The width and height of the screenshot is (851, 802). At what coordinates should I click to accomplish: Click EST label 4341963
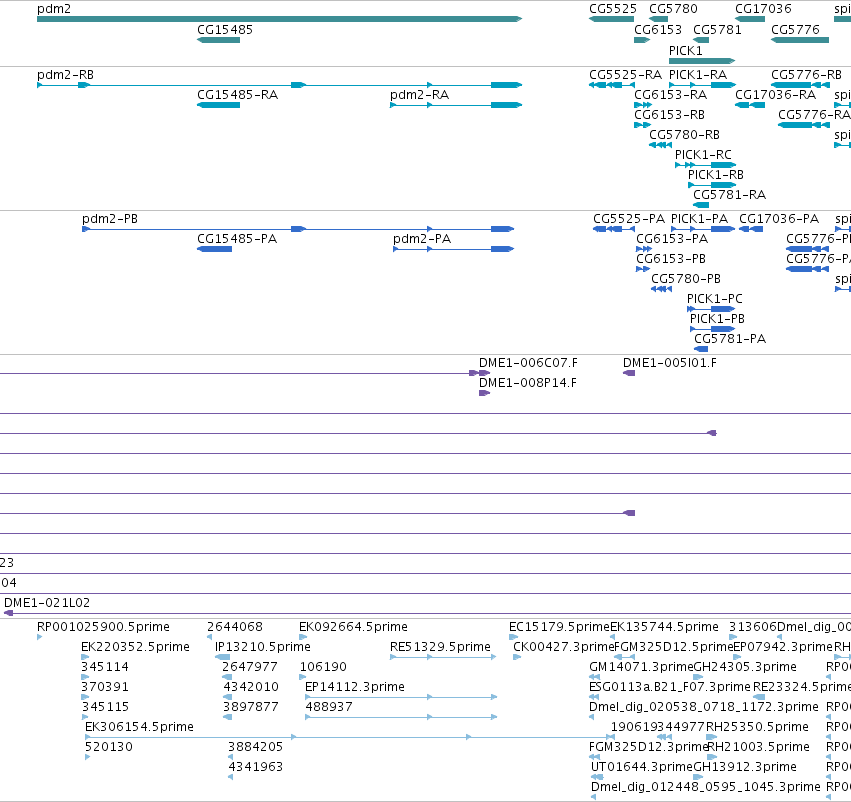pyautogui.click(x=255, y=767)
